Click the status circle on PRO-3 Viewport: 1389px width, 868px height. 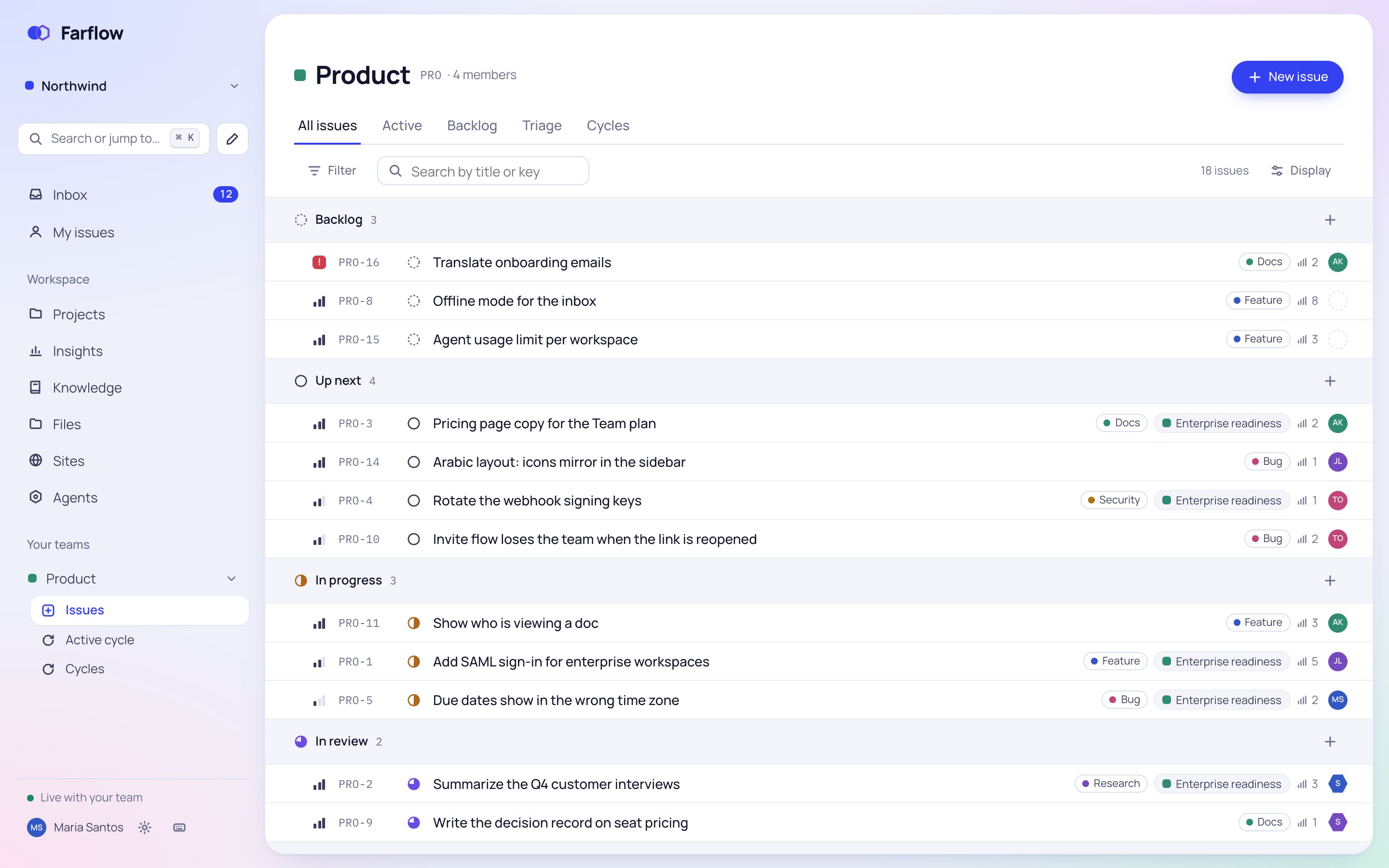[413, 424]
